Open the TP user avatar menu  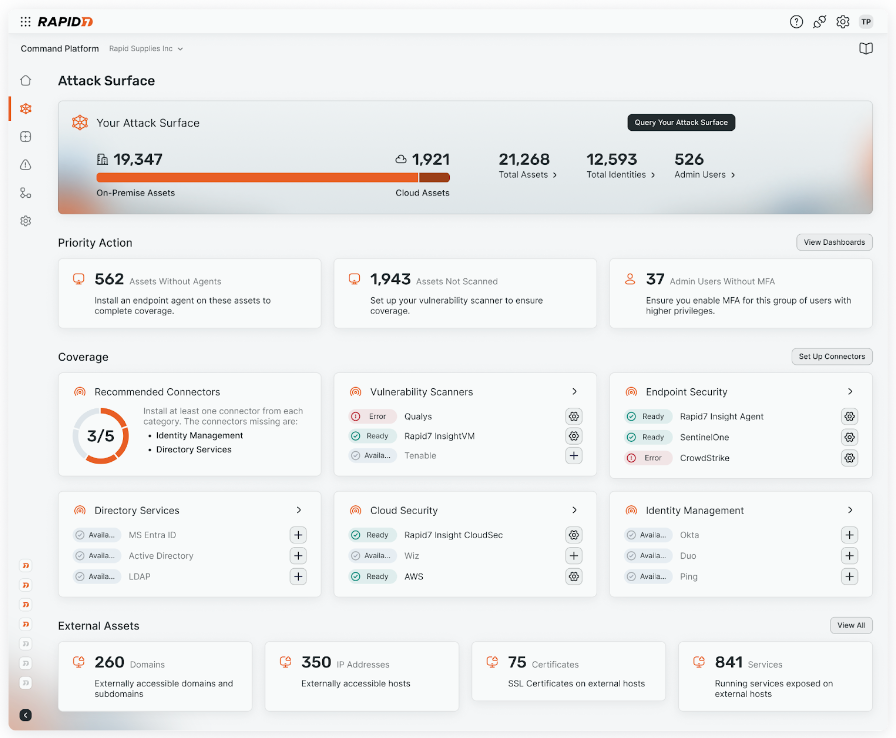866,22
